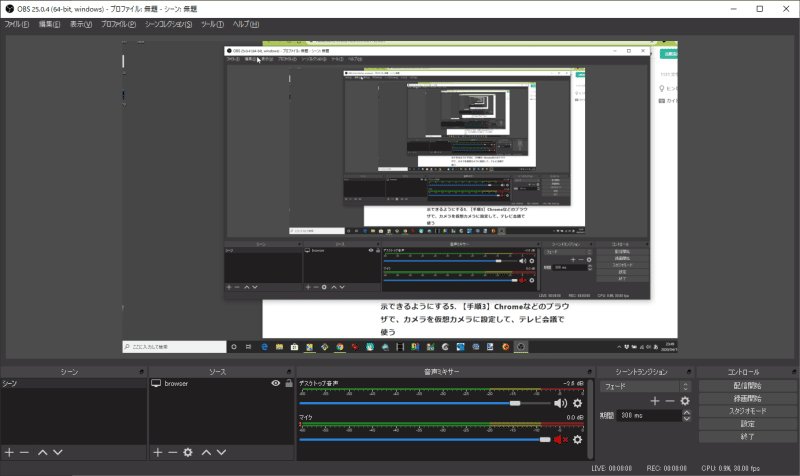Viewport: 800px width, 476px height.
Task: Open the ファイル(F) menu
Action: coord(16,24)
